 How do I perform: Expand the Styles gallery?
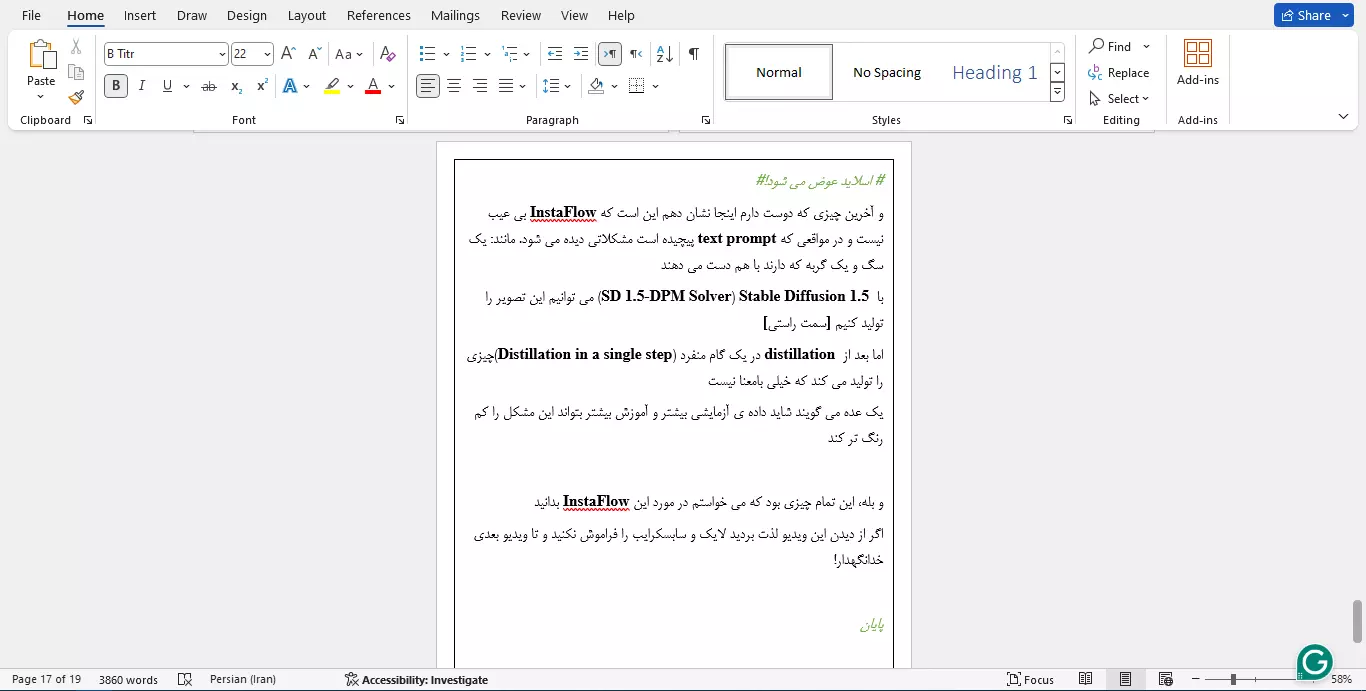[x=1058, y=93]
